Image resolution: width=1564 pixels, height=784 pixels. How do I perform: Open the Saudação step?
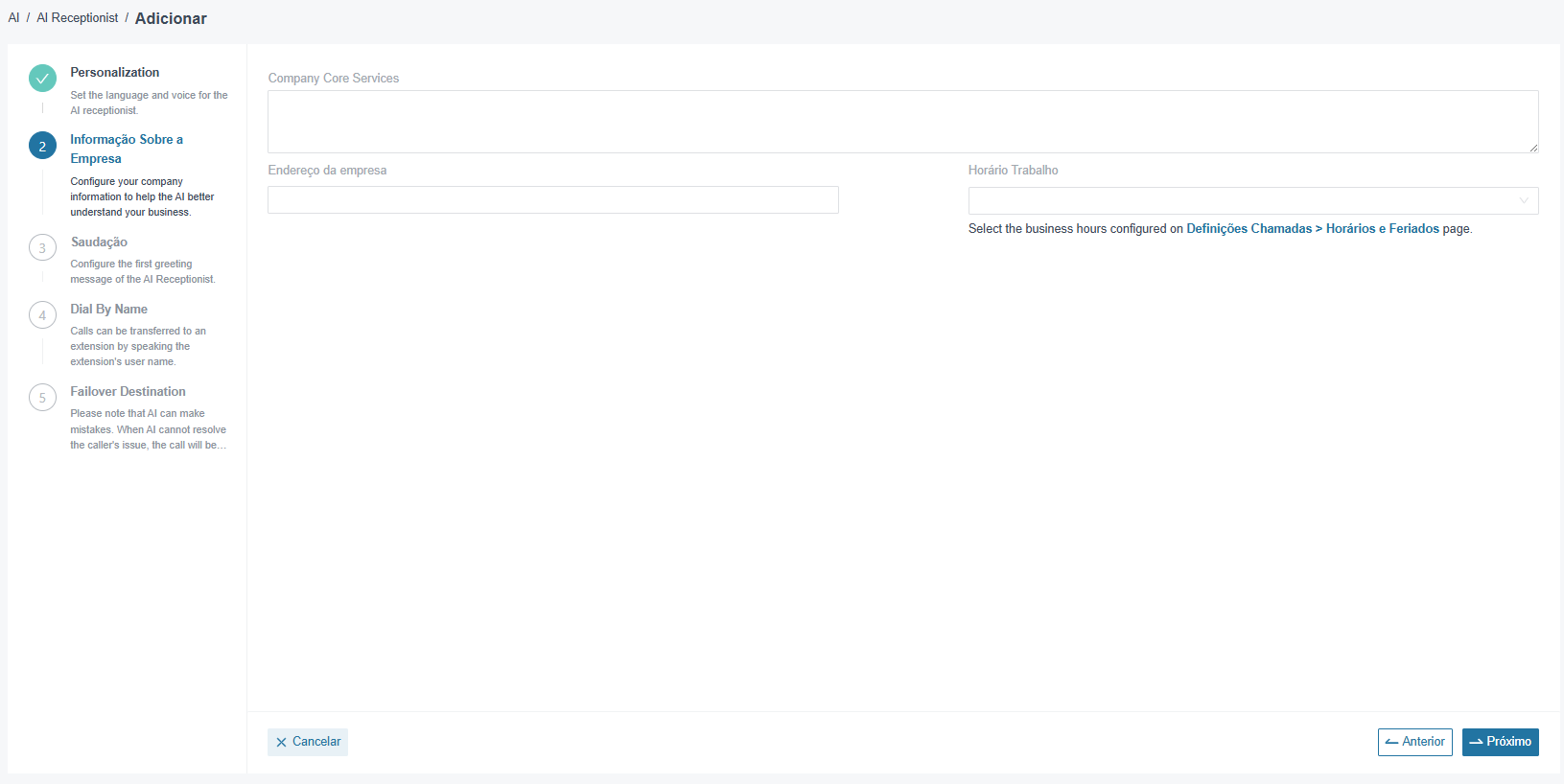click(99, 242)
